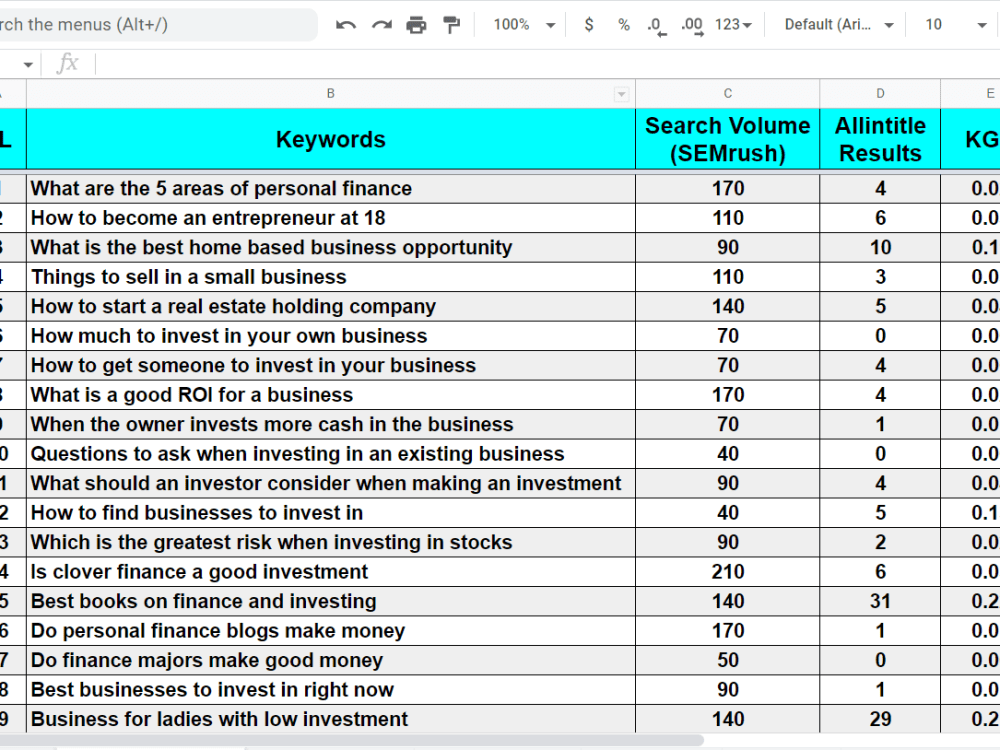This screenshot has height=750, width=1000.
Task: Select 'What is a good ROI for a business'
Action: (330, 395)
